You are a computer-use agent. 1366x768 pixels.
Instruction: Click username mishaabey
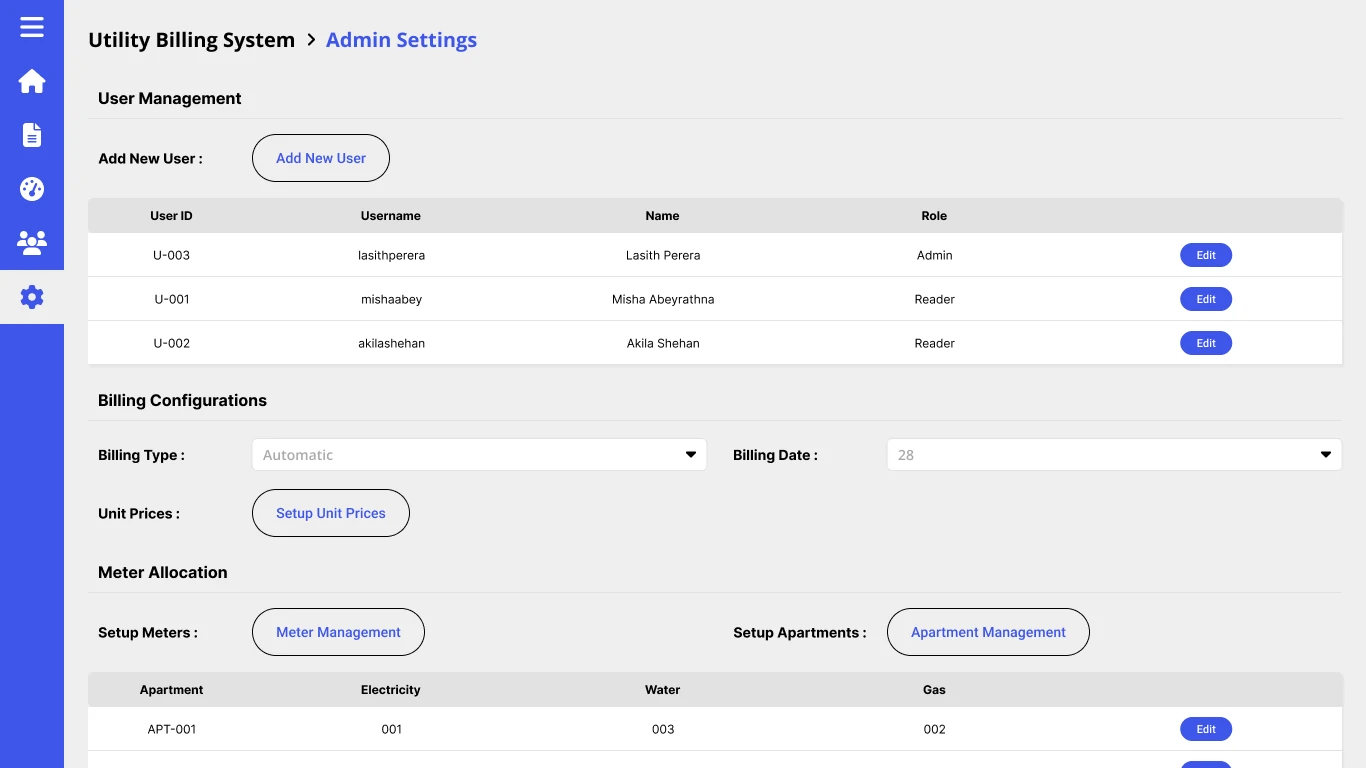coord(391,299)
